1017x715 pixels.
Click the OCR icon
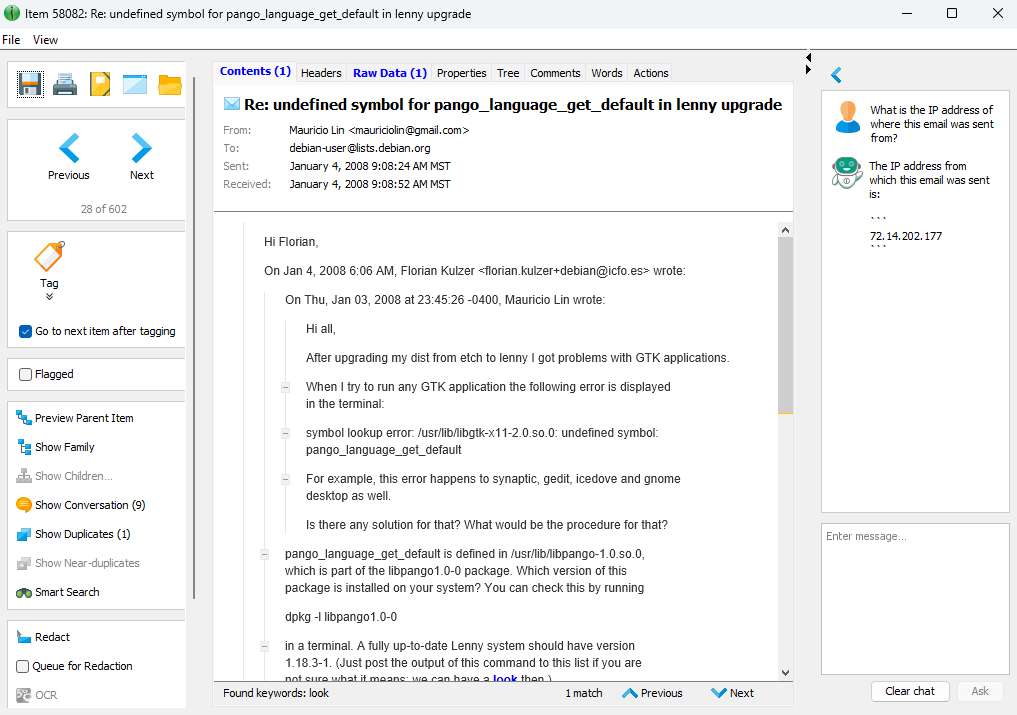pyautogui.click(x=24, y=695)
